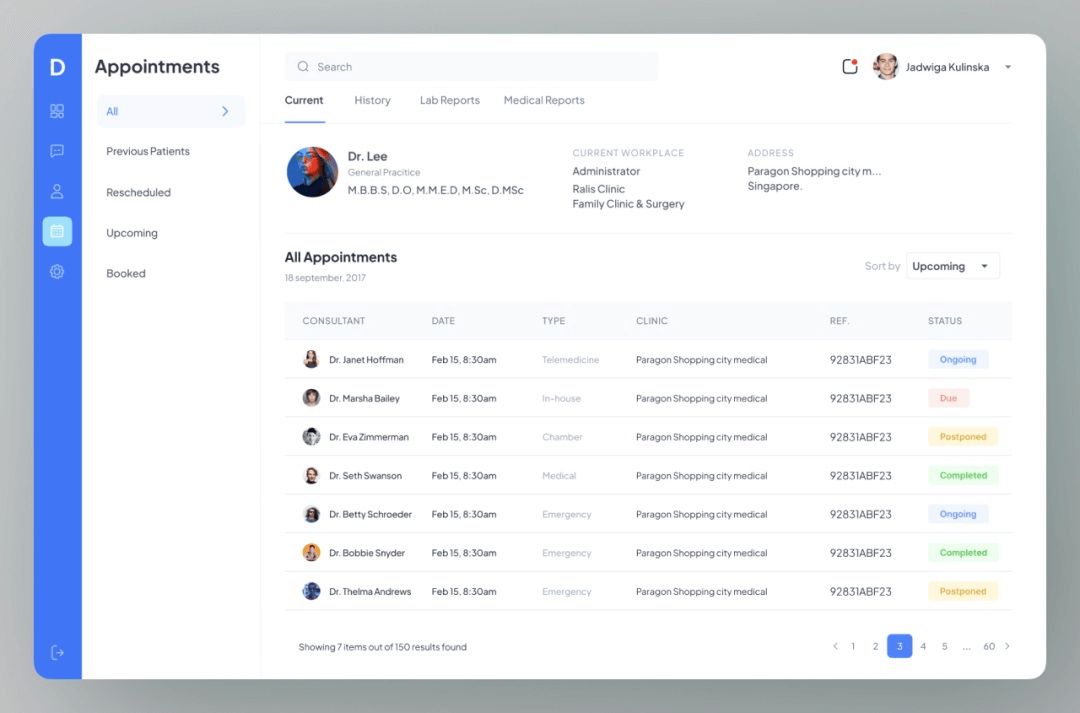Switch to the History tab
The image size is (1080, 713).
[373, 100]
